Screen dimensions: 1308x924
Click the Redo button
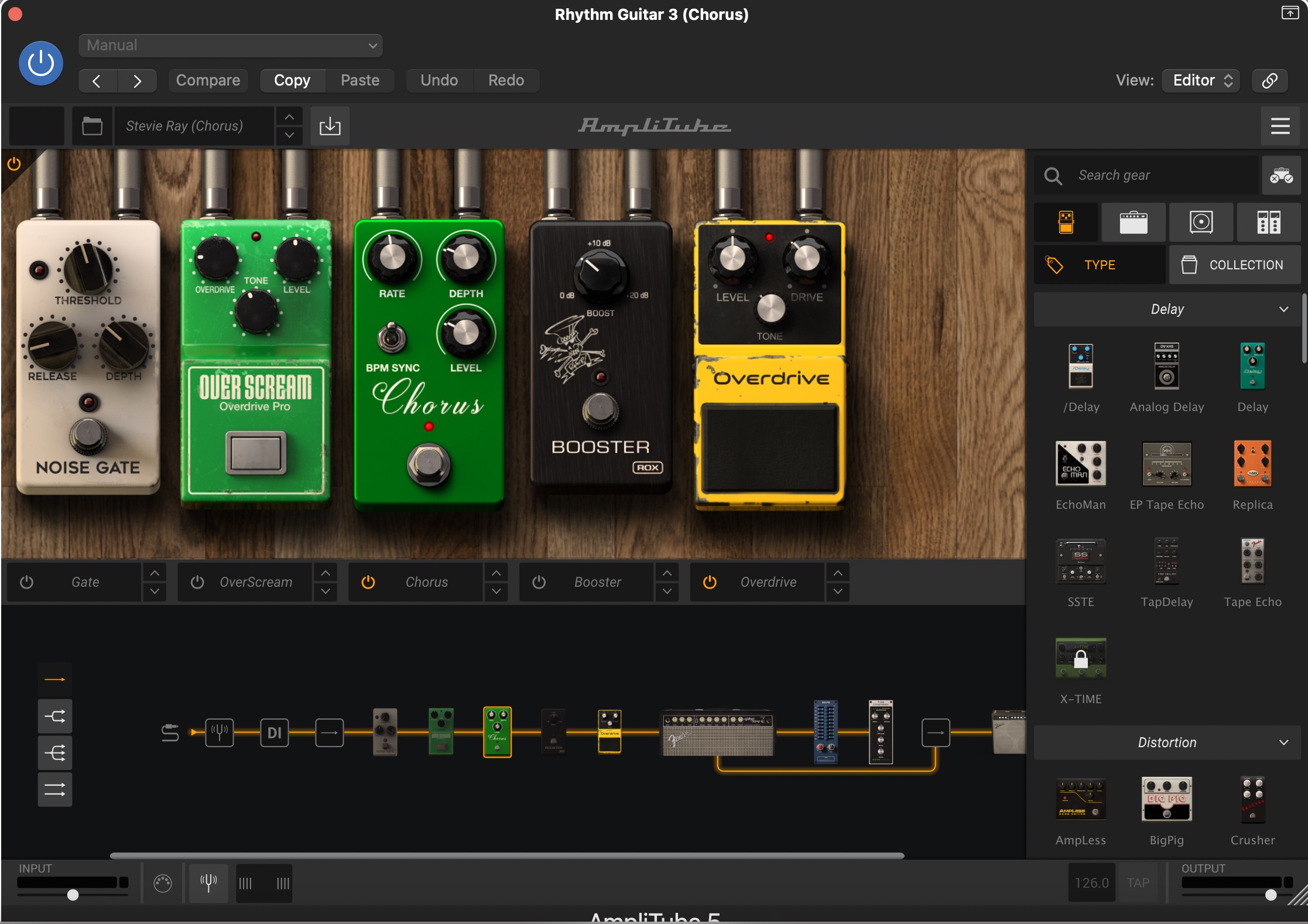[506, 80]
